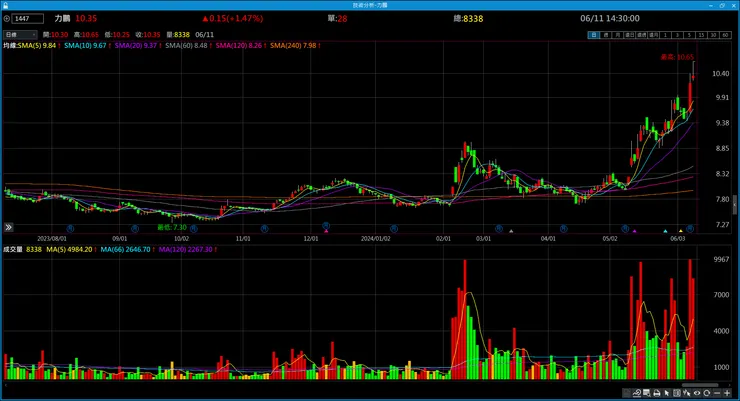The width and height of the screenshot is (740, 401).
Task: Switch to the 60-minute period button
Action: 725,35
